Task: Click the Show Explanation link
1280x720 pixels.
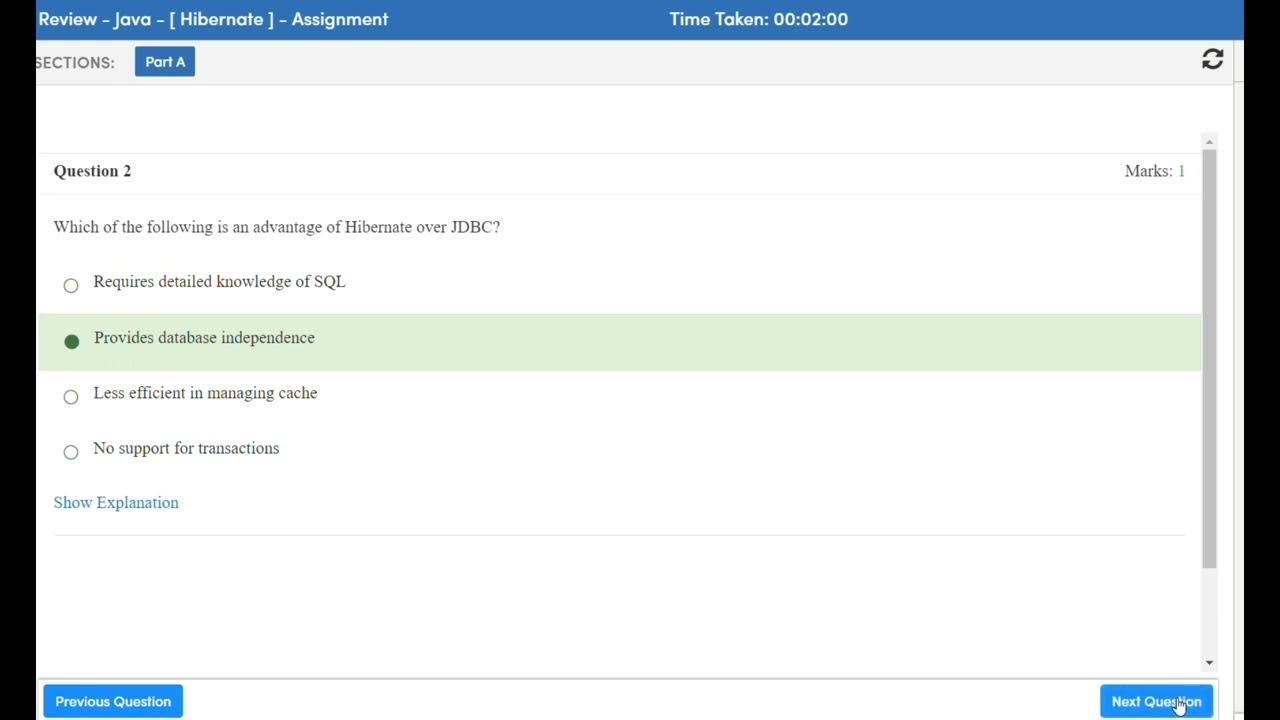Action: (116, 503)
